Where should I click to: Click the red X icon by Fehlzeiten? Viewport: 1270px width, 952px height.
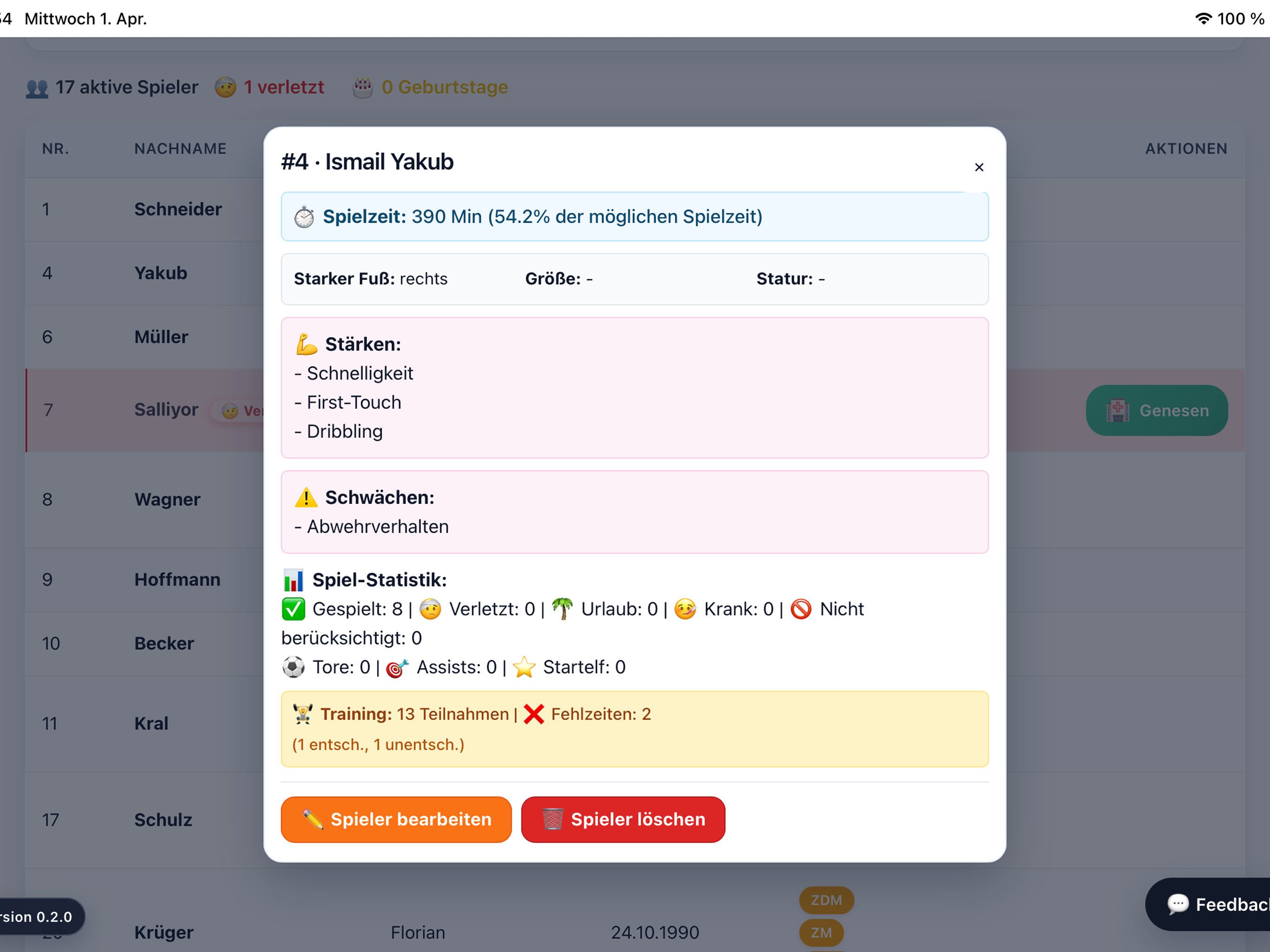click(x=534, y=714)
